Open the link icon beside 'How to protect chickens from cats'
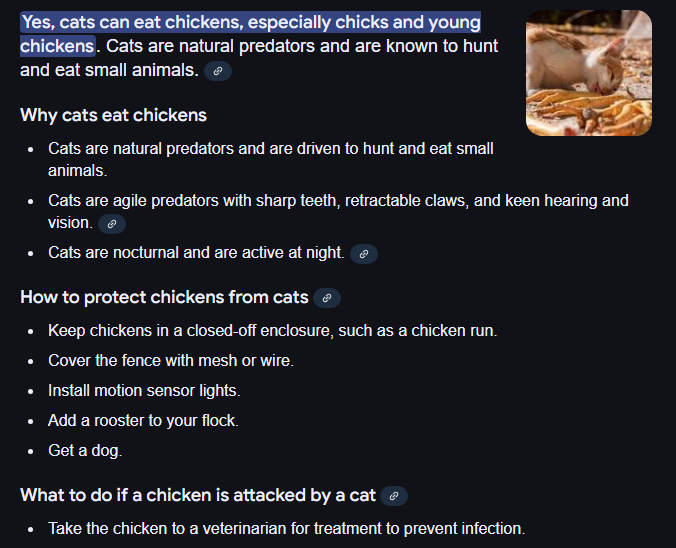This screenshot has width=676, height=548. 327,298
